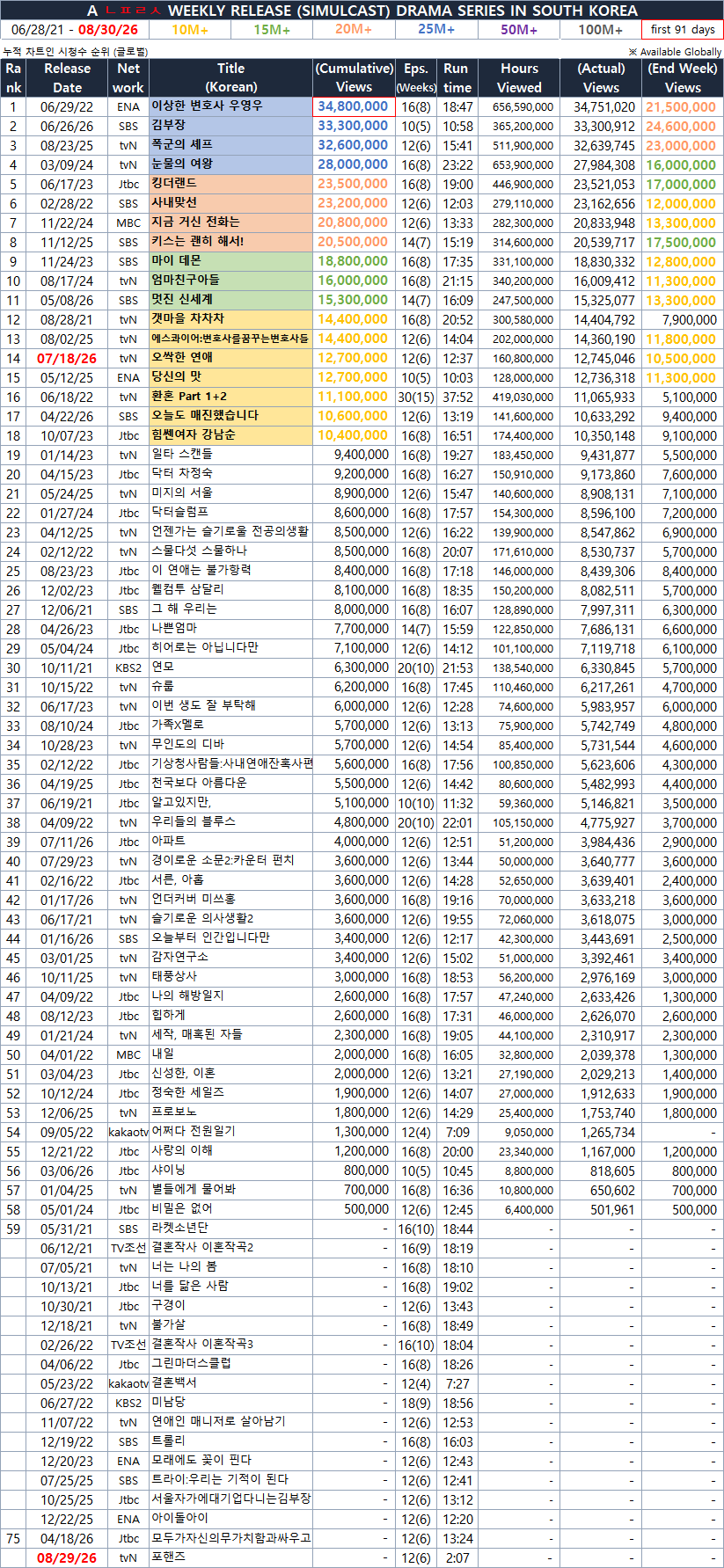Select the title 일타 스캔들

182,454
